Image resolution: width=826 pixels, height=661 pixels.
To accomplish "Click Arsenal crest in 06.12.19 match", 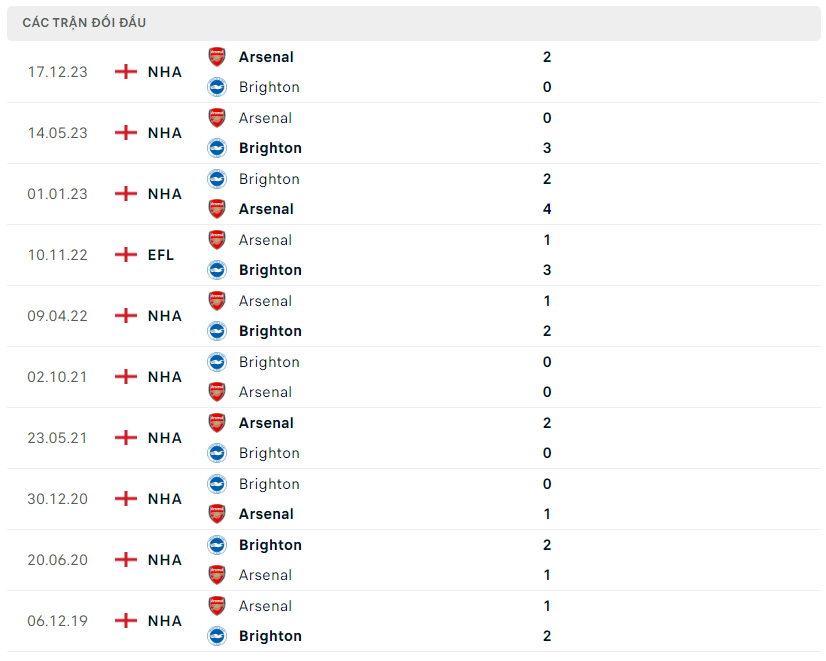I will 217,606.
